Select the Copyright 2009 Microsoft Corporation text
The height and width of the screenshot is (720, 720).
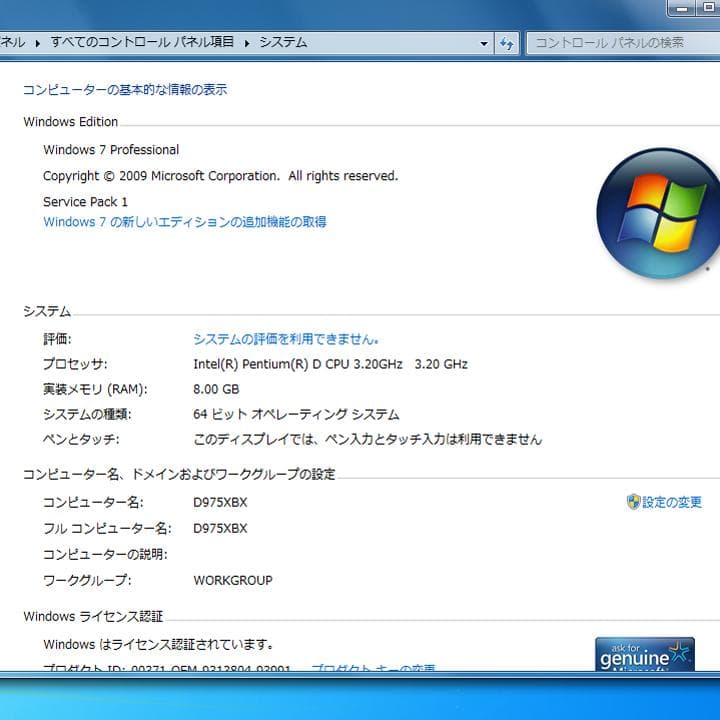pyautogui.click(x=220, y=176)
